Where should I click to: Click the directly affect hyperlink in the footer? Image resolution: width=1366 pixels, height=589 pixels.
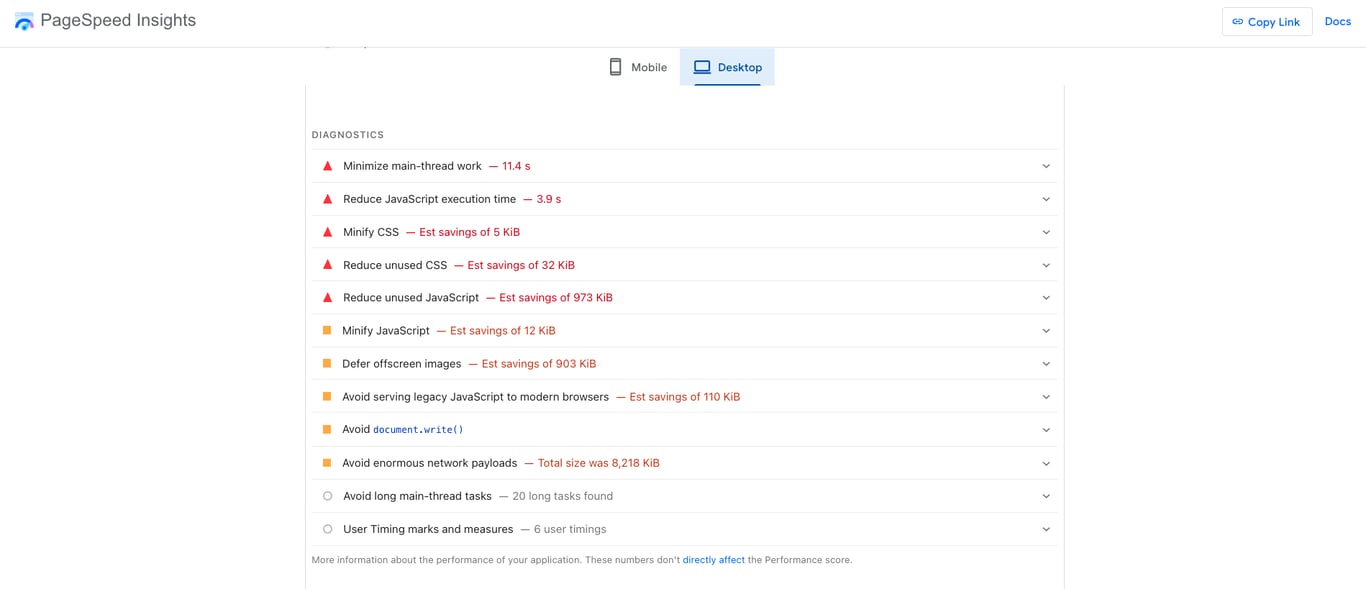coord(713,560)
